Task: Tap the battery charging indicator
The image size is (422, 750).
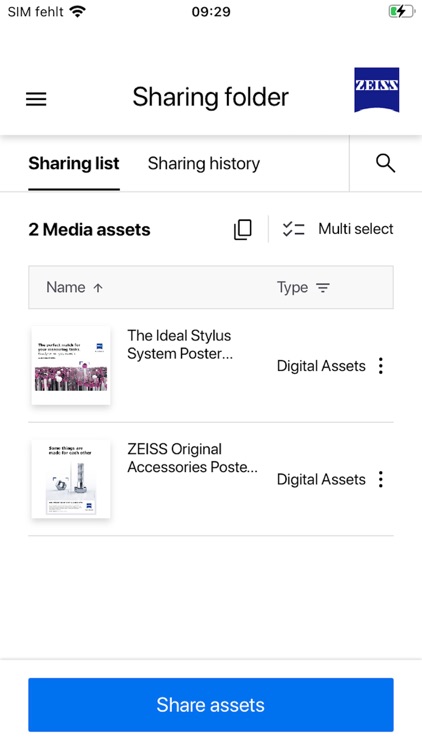Action: tap(401, 11)
